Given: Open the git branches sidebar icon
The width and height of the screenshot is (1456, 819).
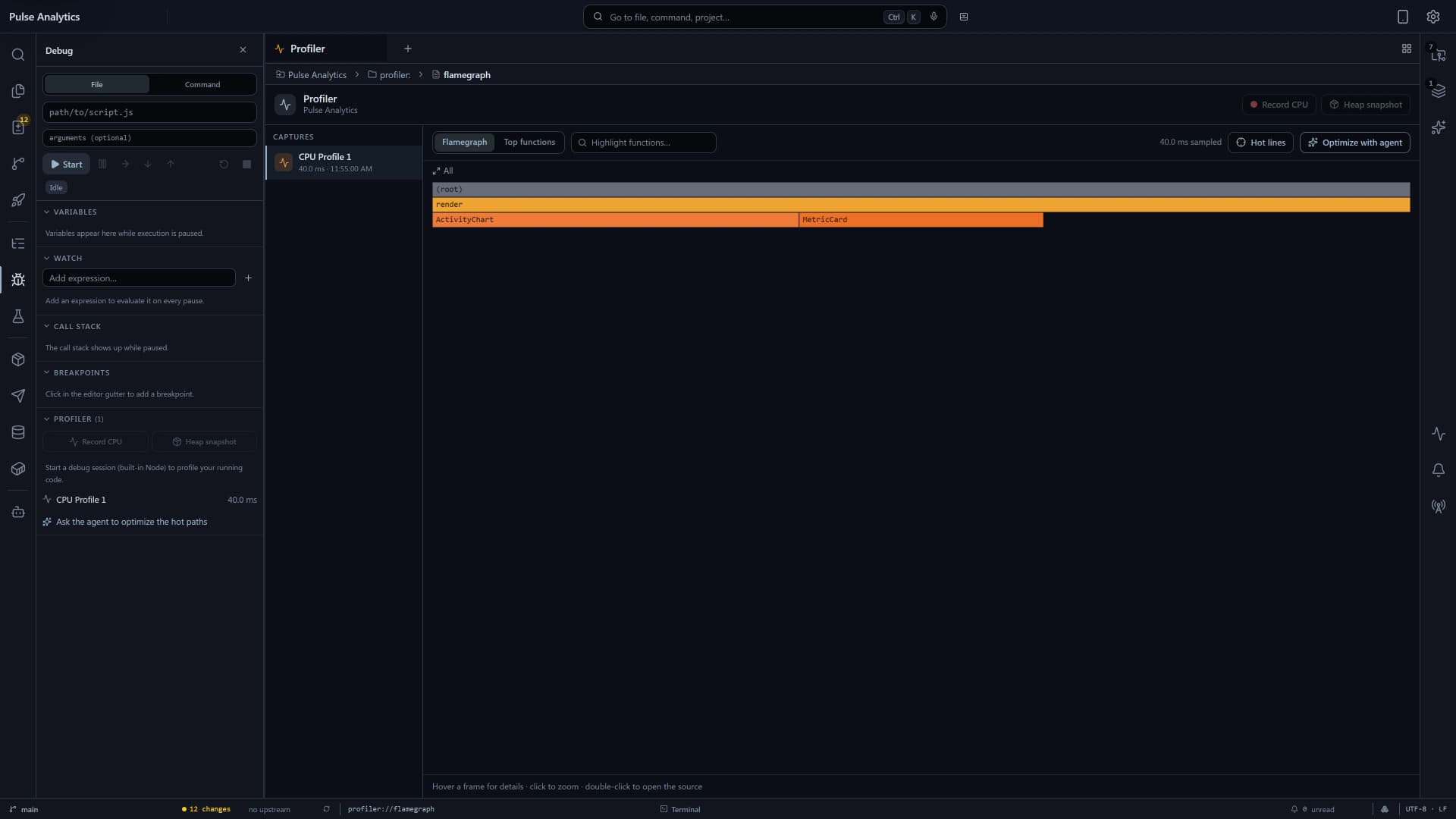Looking at the screenshot, I should [18, 164].
